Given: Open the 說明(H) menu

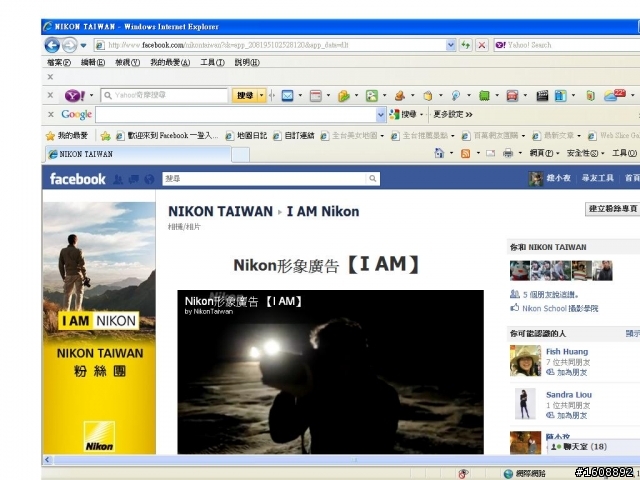Looking at the screenshot, I should (x=247, y=62).
